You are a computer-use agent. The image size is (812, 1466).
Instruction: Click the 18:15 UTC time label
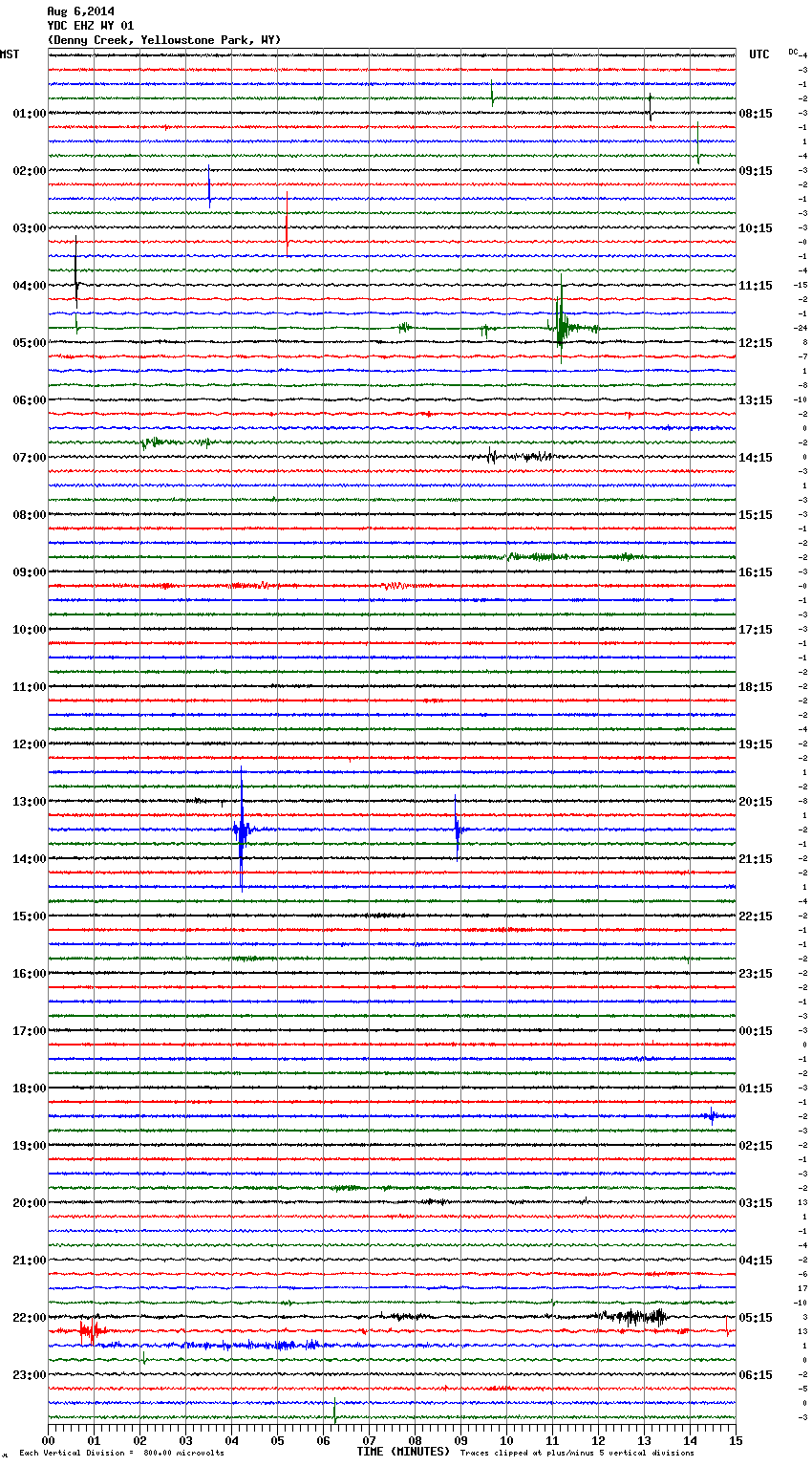point(756,687)
